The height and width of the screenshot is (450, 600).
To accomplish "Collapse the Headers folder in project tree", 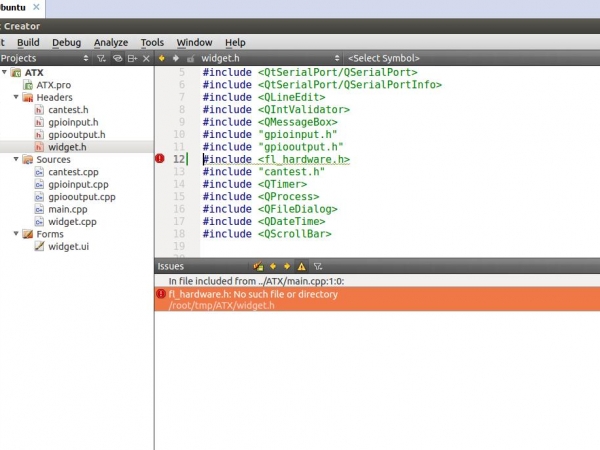I will point(16,98).
